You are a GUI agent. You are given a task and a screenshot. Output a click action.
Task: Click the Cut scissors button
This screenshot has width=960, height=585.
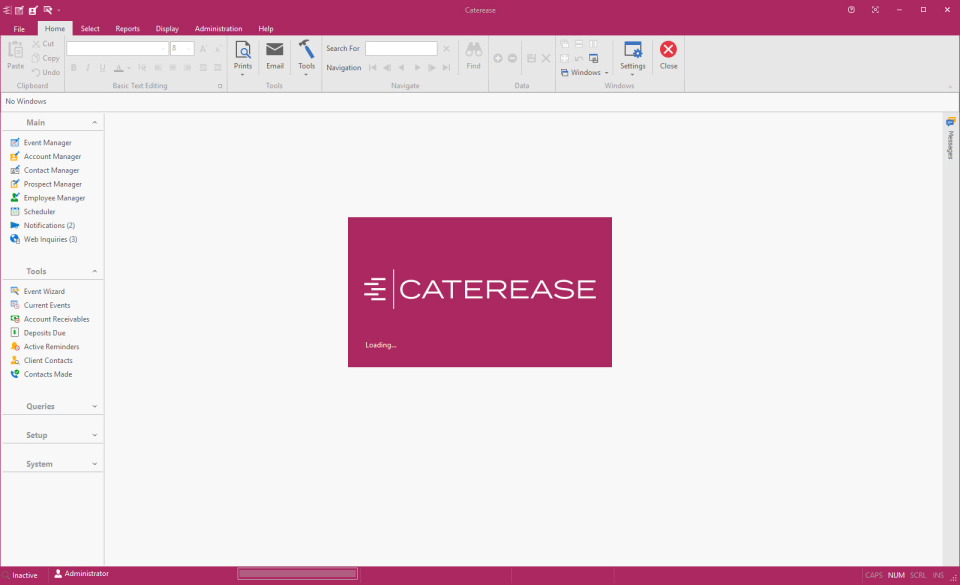click(43, 44)
